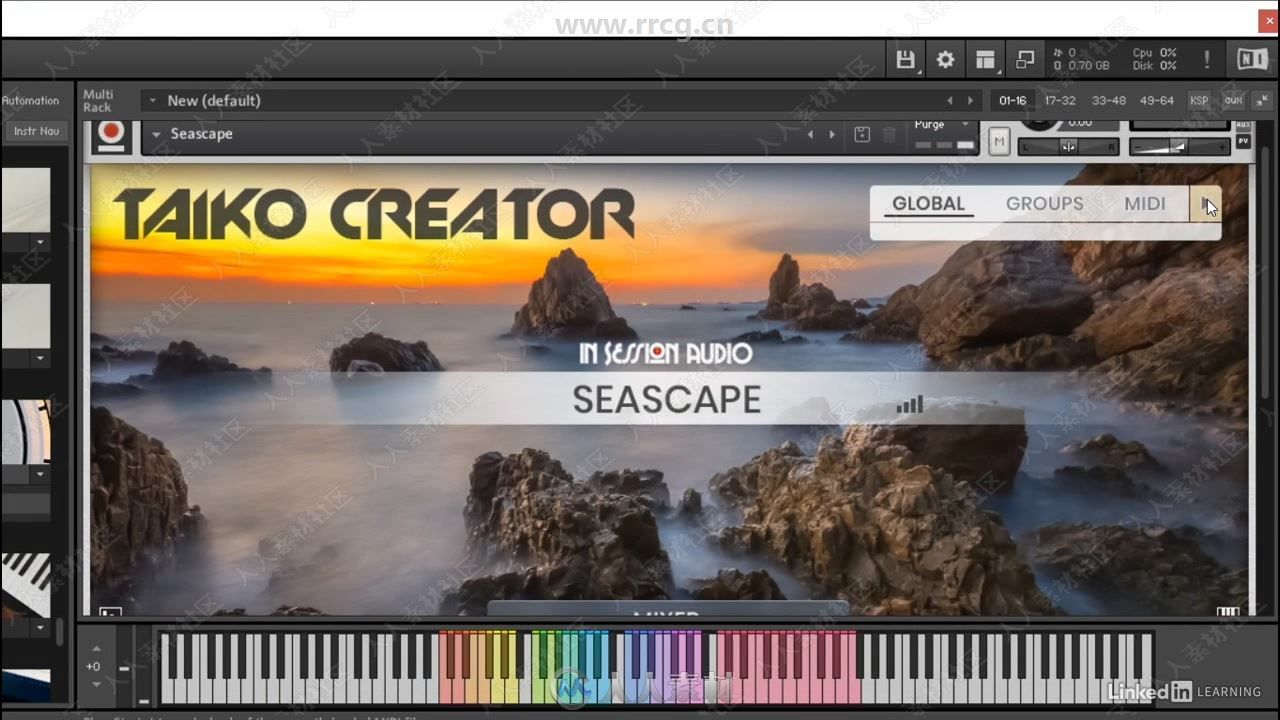Open the Automation tab in sidebar
Viewport: 1280px width, 720px height.
click(x=30, y=100)
